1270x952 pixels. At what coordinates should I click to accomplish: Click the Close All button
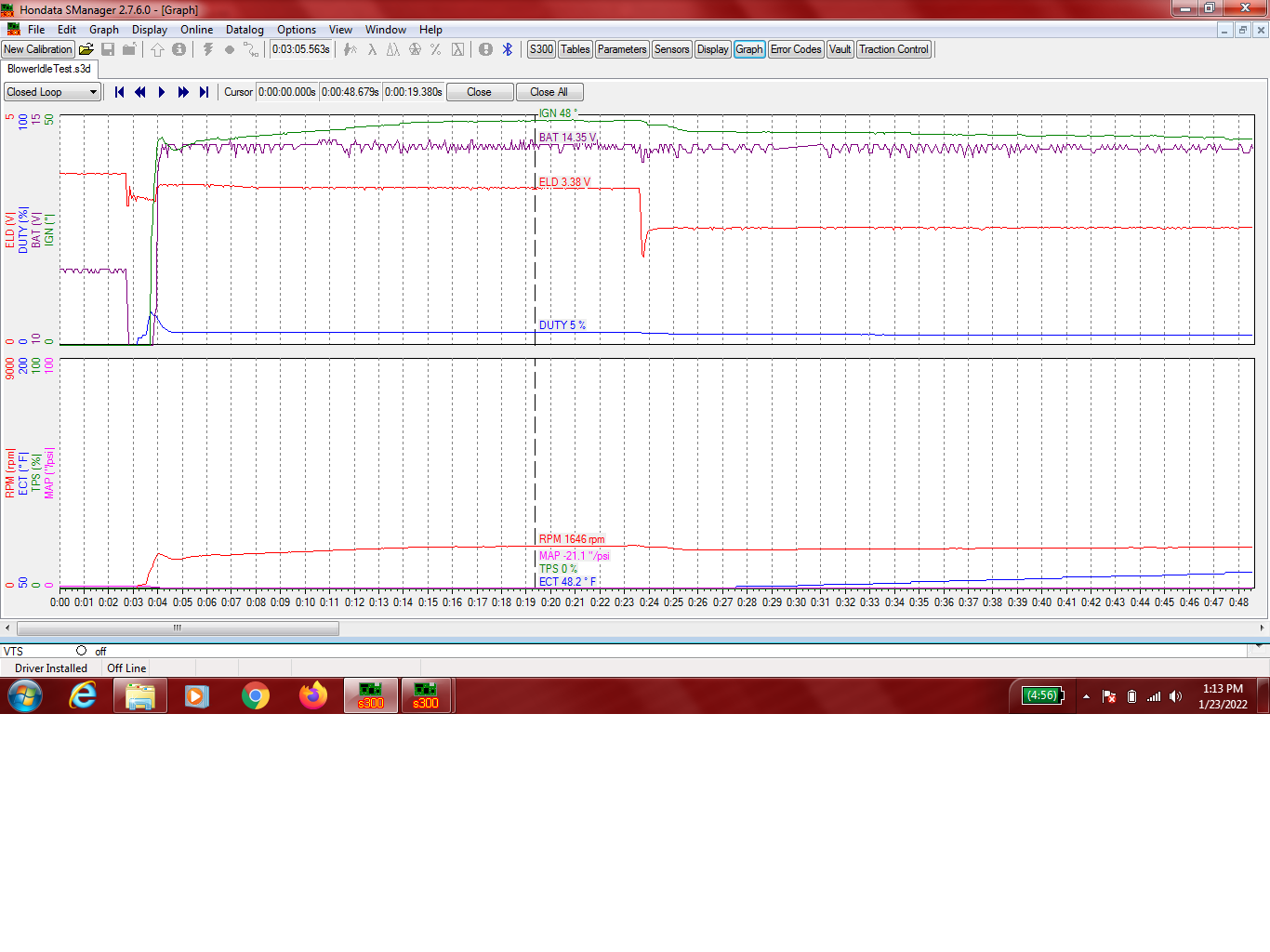click(x=549, y=92)
